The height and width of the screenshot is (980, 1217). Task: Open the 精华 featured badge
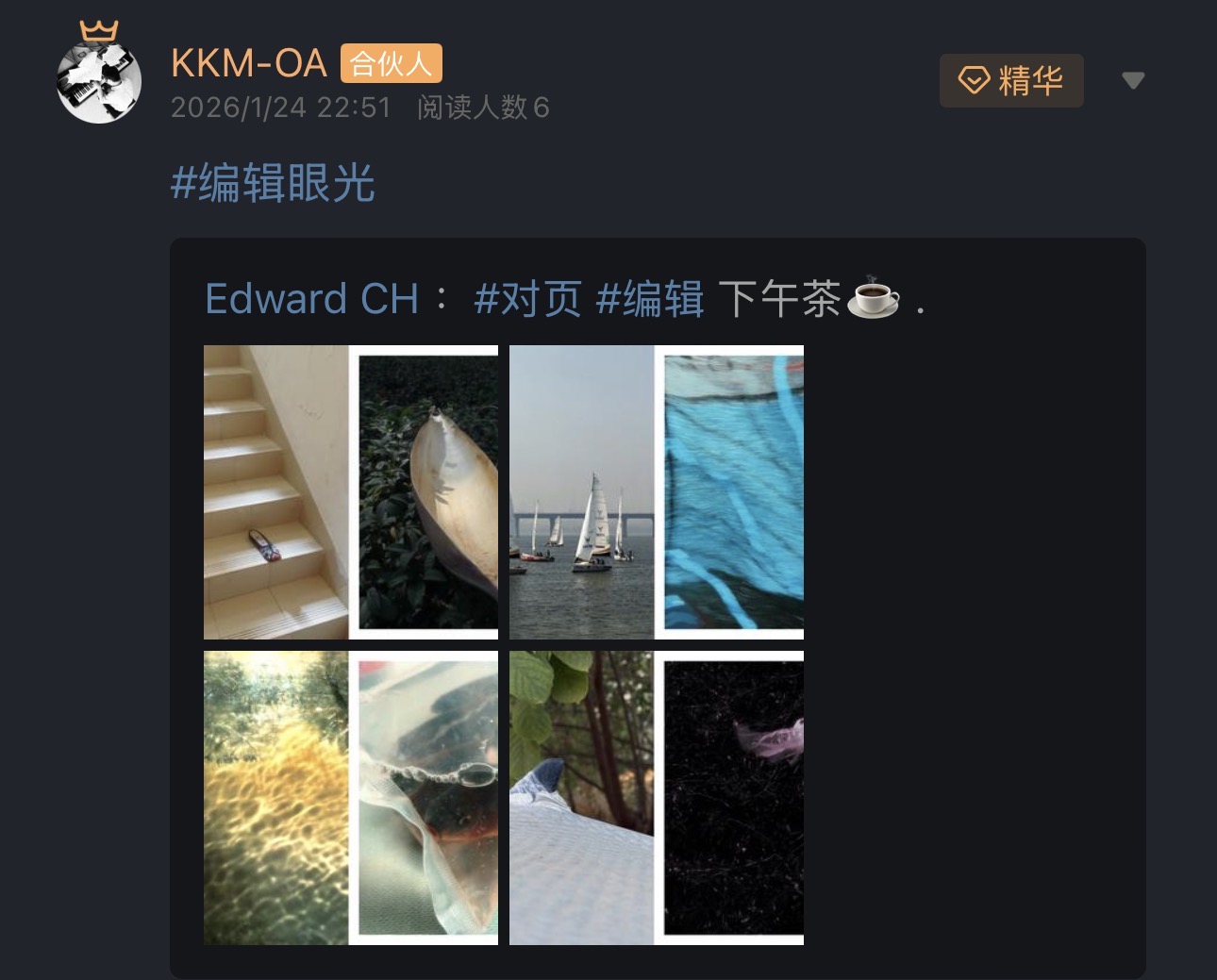pyautogui.click(x=1011, y=80)
